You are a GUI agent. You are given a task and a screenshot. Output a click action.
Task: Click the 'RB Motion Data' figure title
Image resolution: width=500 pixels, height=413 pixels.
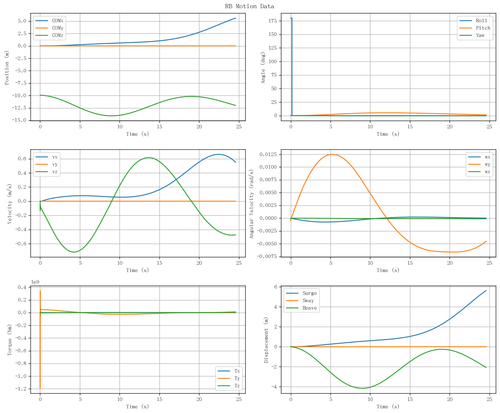pyautogui.click(x=249, y=6)
